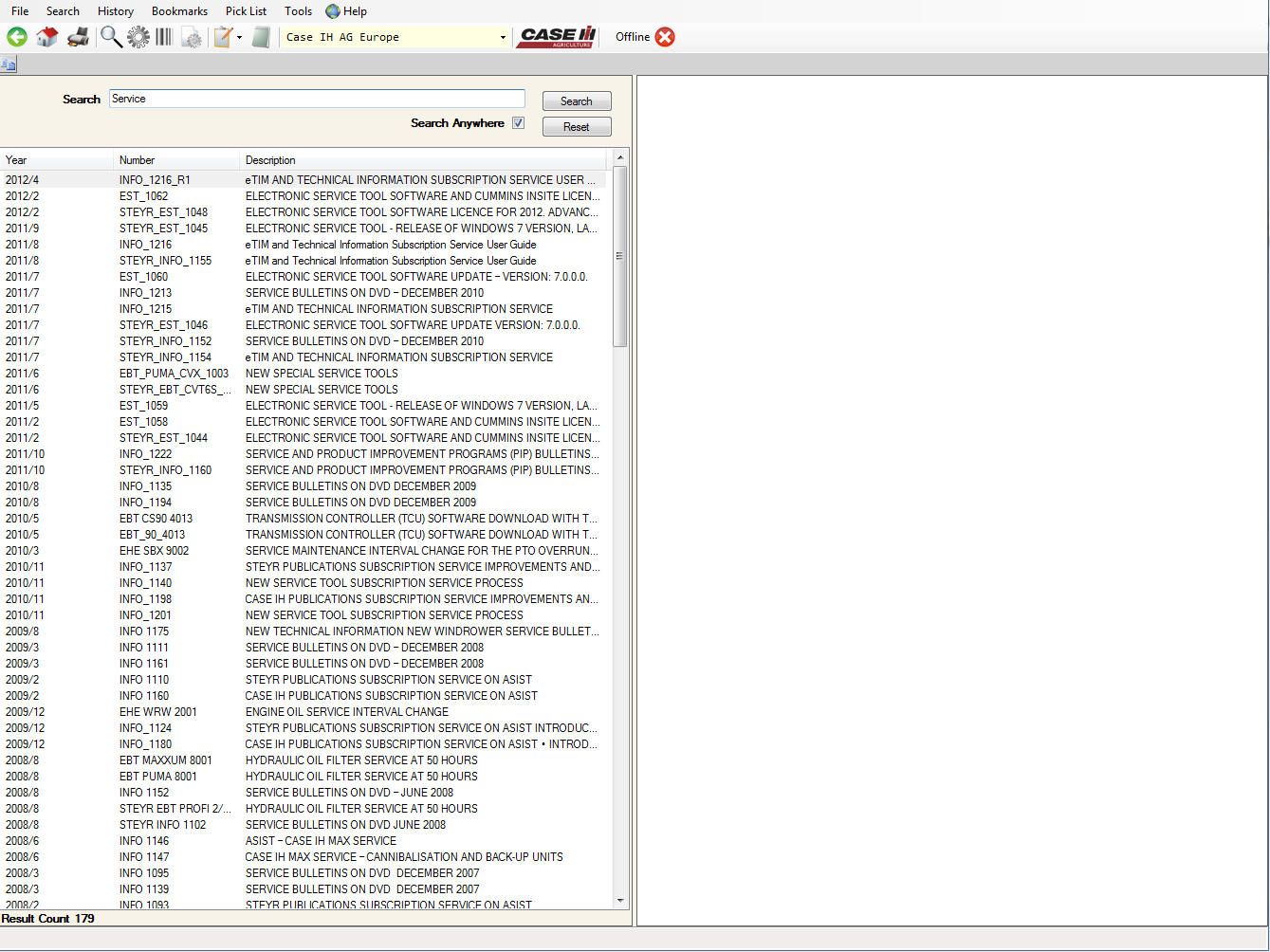1270x952 pixels.
Task: Select row INFO_1213
Action: [304, 293]
